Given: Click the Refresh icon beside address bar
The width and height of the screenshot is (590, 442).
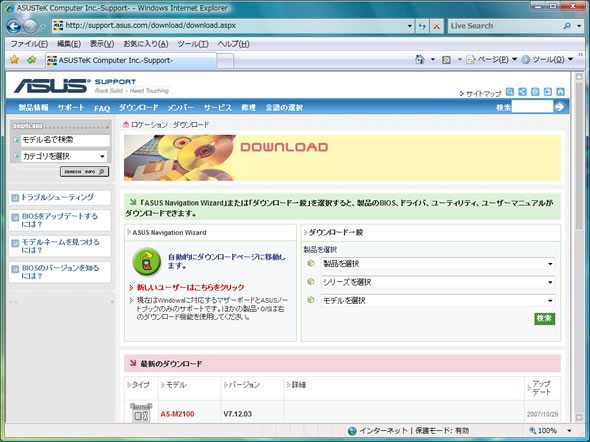Looking at the screenshot, I should tap(422, 26).
